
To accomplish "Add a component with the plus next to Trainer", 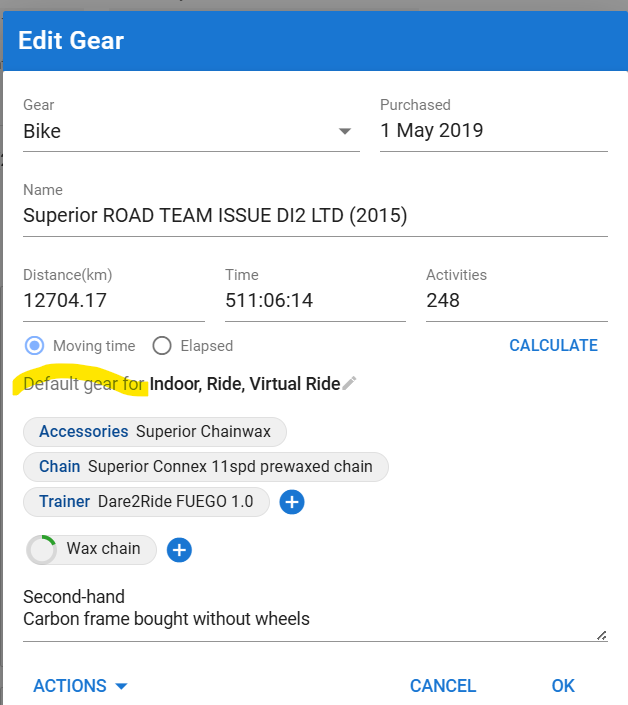I will (x=292, y=502).
